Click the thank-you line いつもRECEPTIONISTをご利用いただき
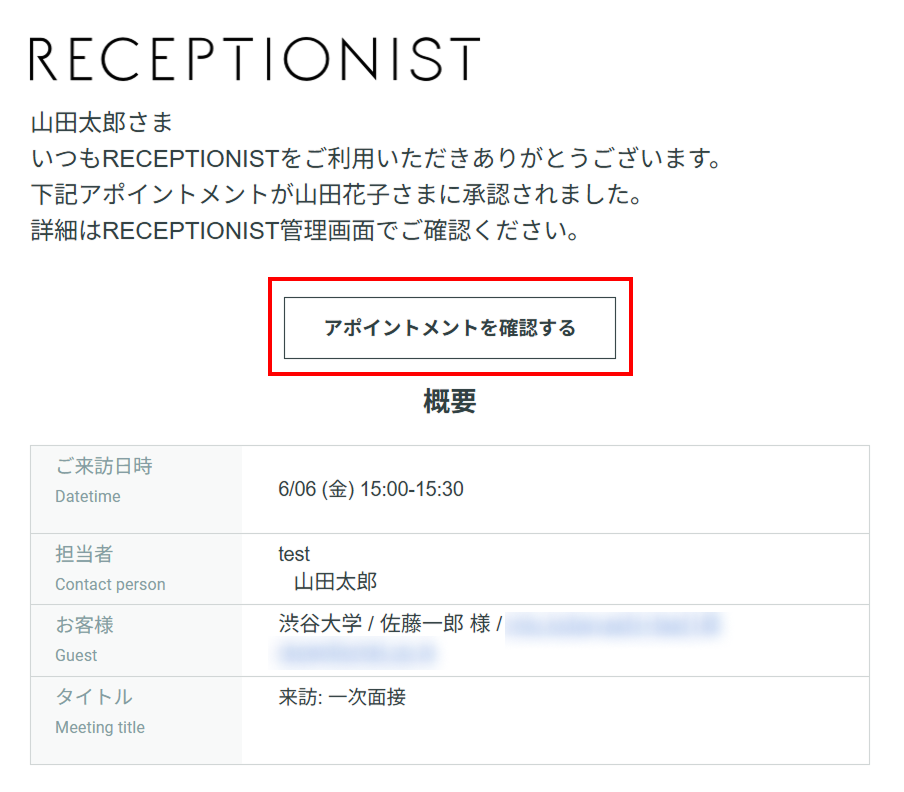 coord(376,159)
